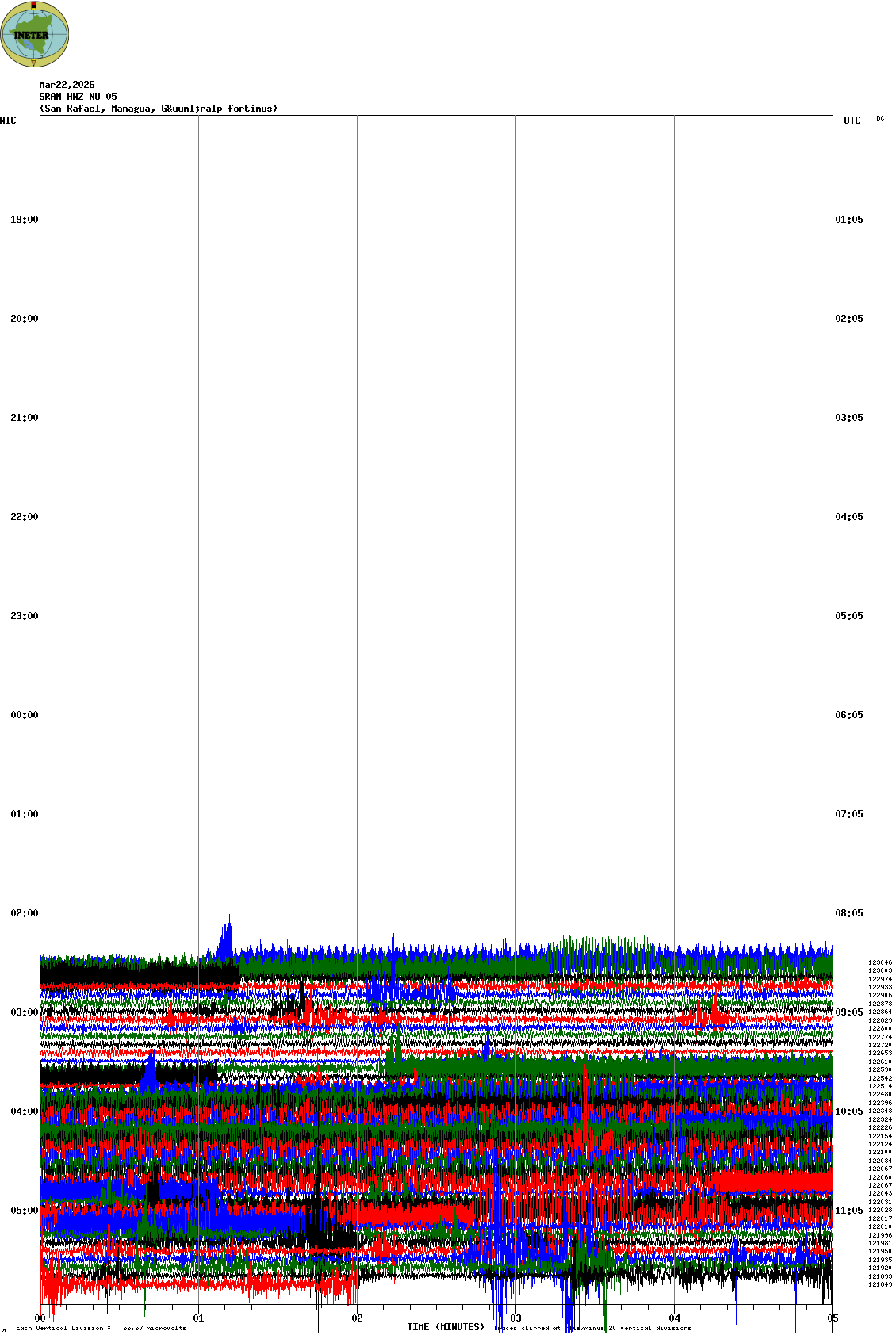Screen dimensions: 896x1339
Task: Select the DC value 123046
Action: [x=879, y=962]
